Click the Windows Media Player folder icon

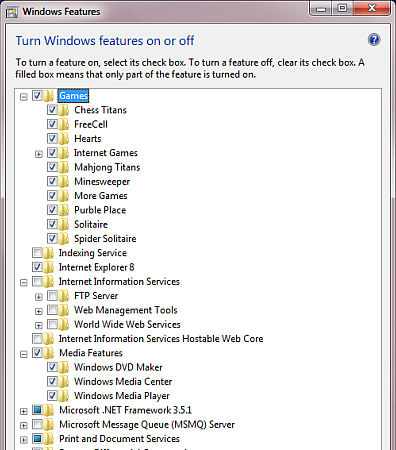pyautogui.click(x=64, y=396)
